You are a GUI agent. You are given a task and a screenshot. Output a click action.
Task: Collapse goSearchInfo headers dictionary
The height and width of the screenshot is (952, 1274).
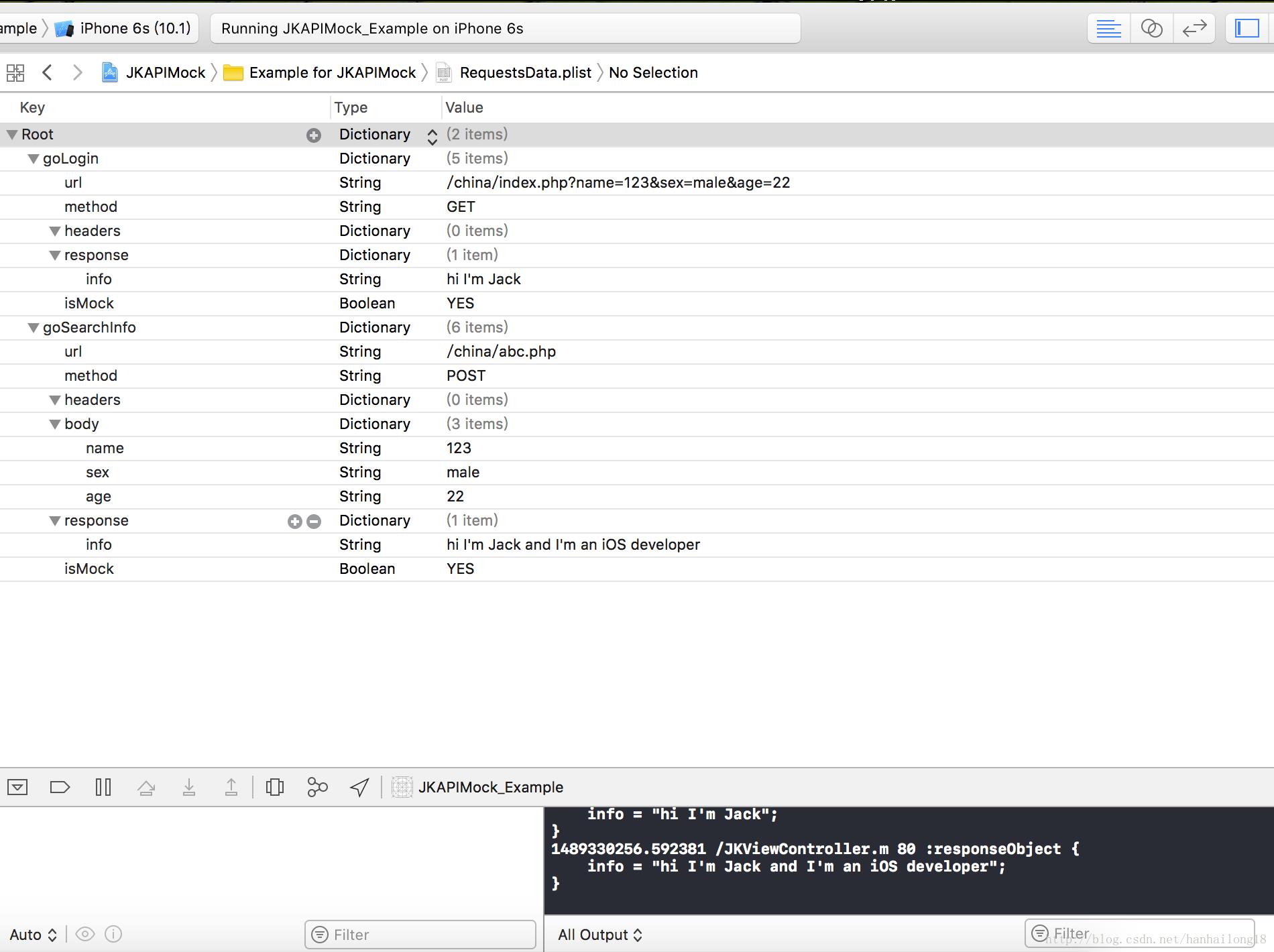(55, 400)
